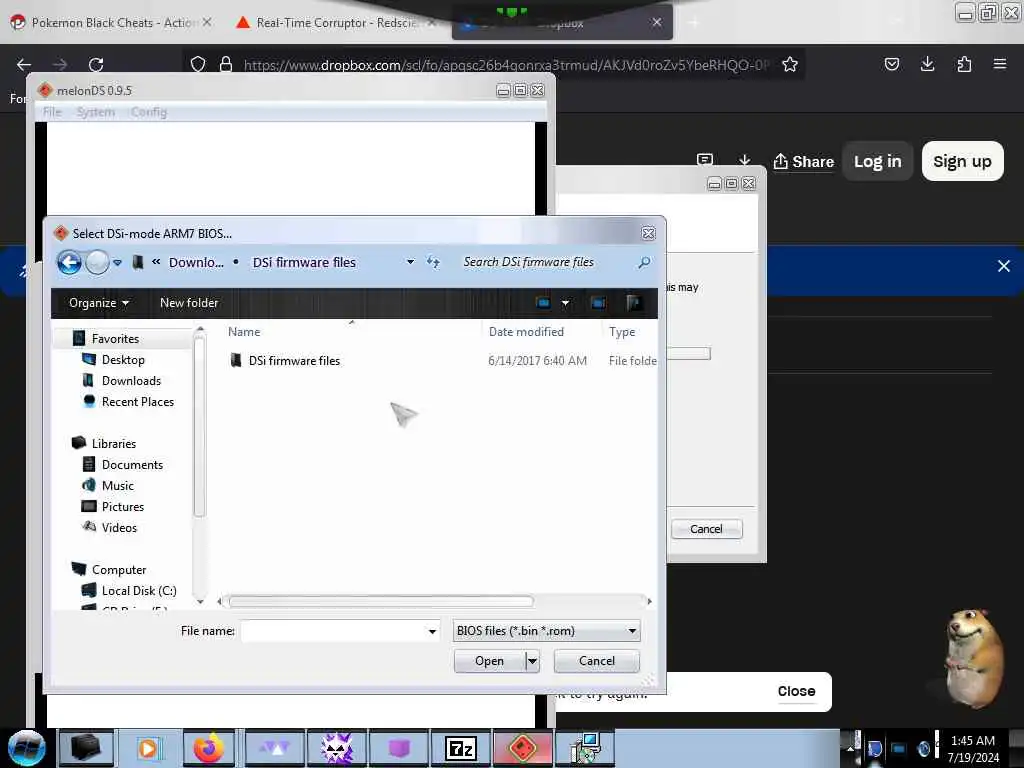Open Desktop in navigation pane
Screen dimensions: 1024x768
tap(123, 360)
